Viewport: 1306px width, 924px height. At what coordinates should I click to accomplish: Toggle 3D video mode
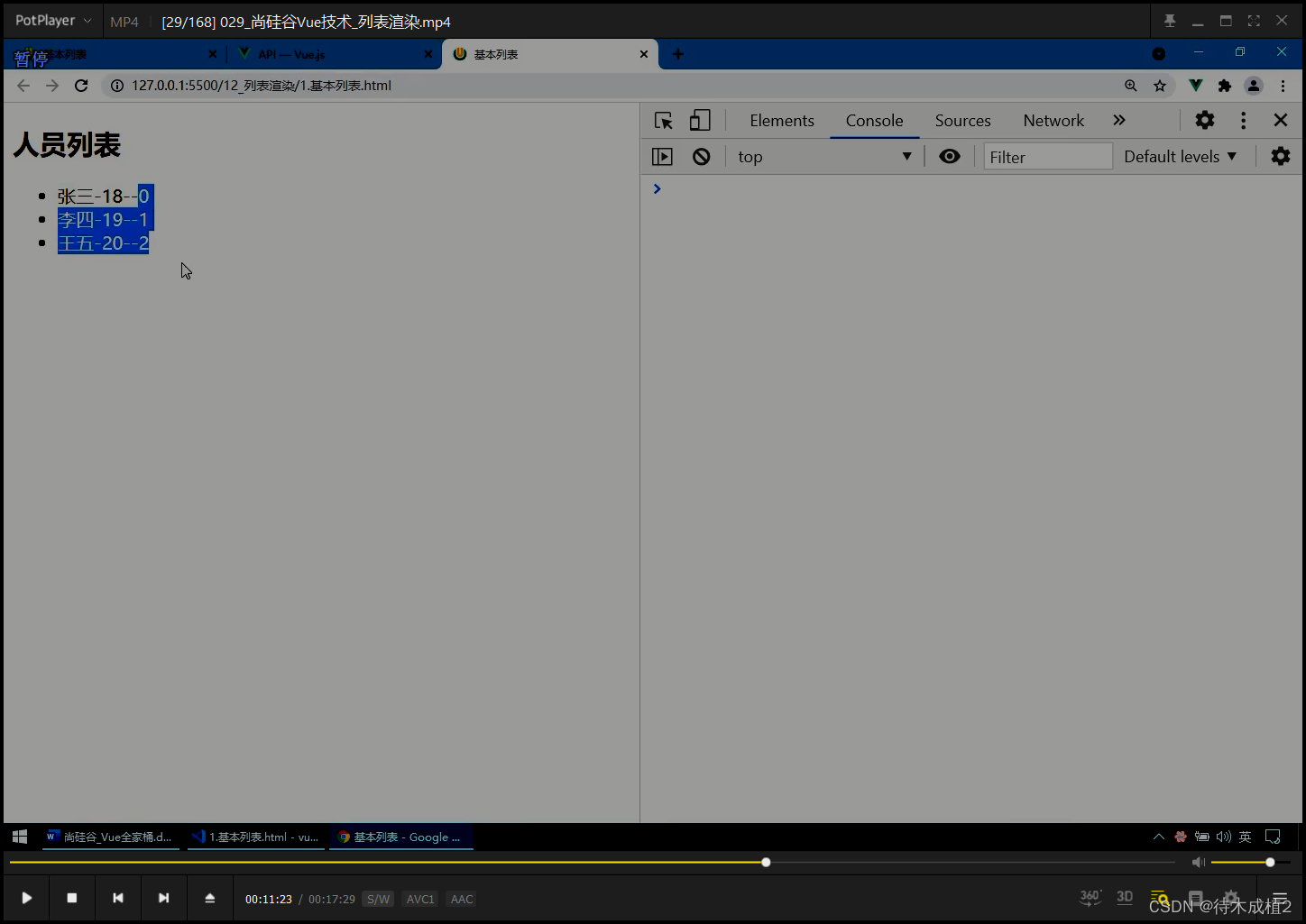pyautogui.click(x=1125, y=897)
